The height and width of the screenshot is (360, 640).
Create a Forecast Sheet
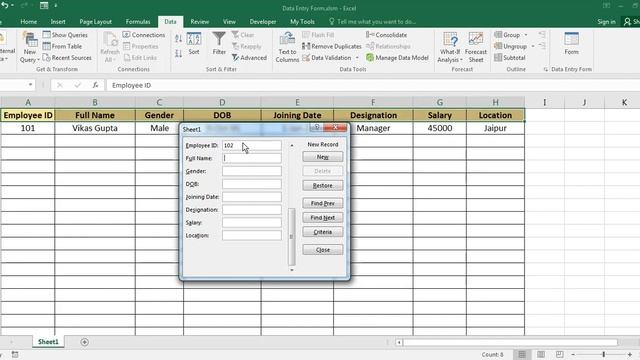pos(476,48)
